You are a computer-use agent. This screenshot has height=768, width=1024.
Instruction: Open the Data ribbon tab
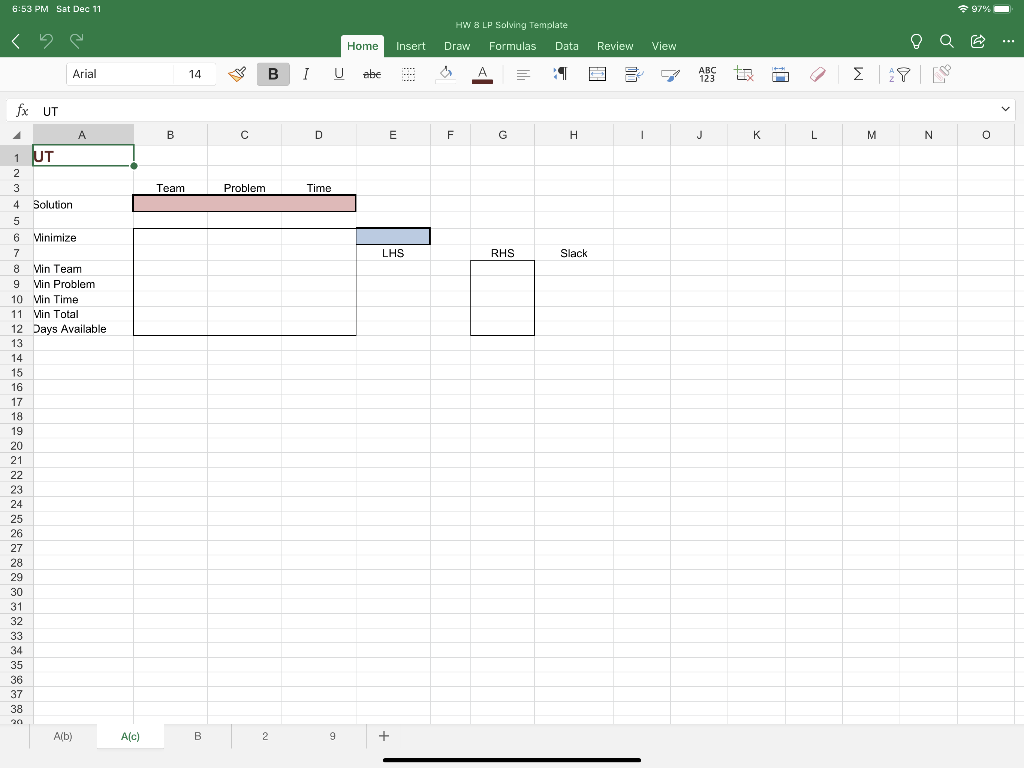(566, 46)
